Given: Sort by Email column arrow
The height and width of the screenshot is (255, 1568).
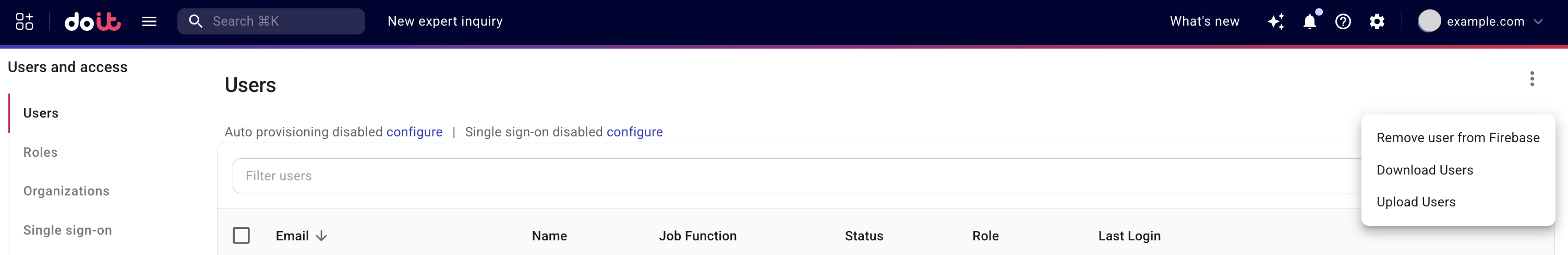Looking at the screenshot, I should point(321,236).
